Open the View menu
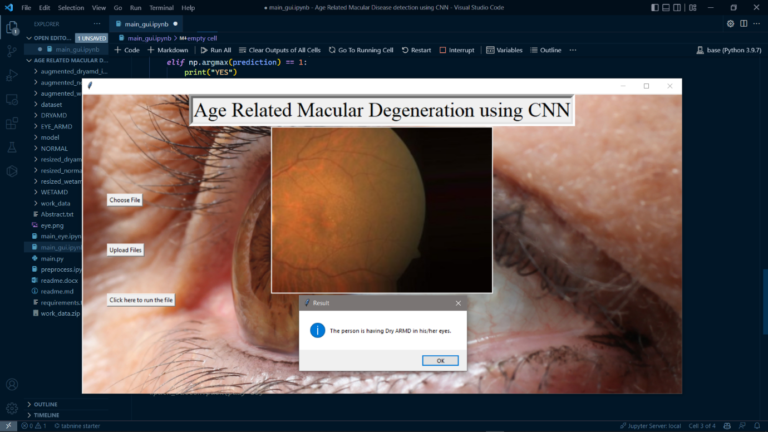Viewport: 768px width, 432px height. pyautogui.click(x=99, y=8)
